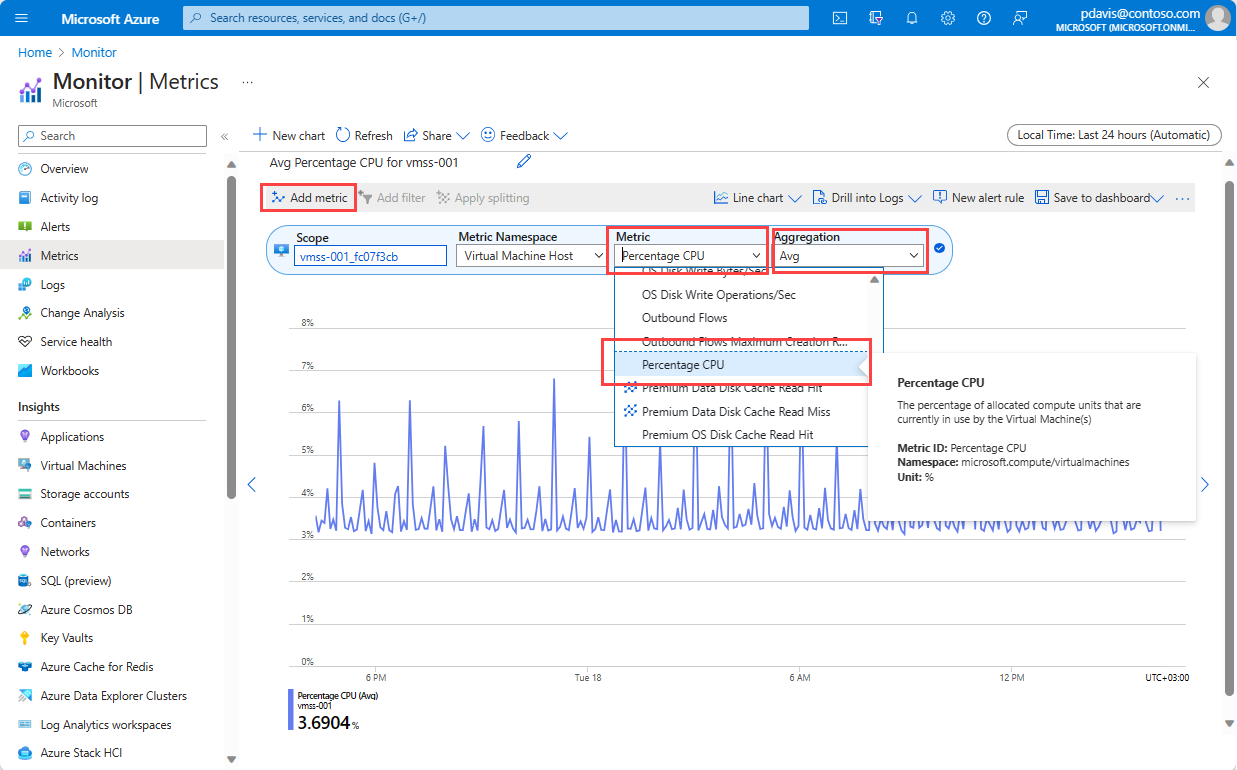Open the Aggregation dropdown
The image size is (1237, 770).
(848, 255)
